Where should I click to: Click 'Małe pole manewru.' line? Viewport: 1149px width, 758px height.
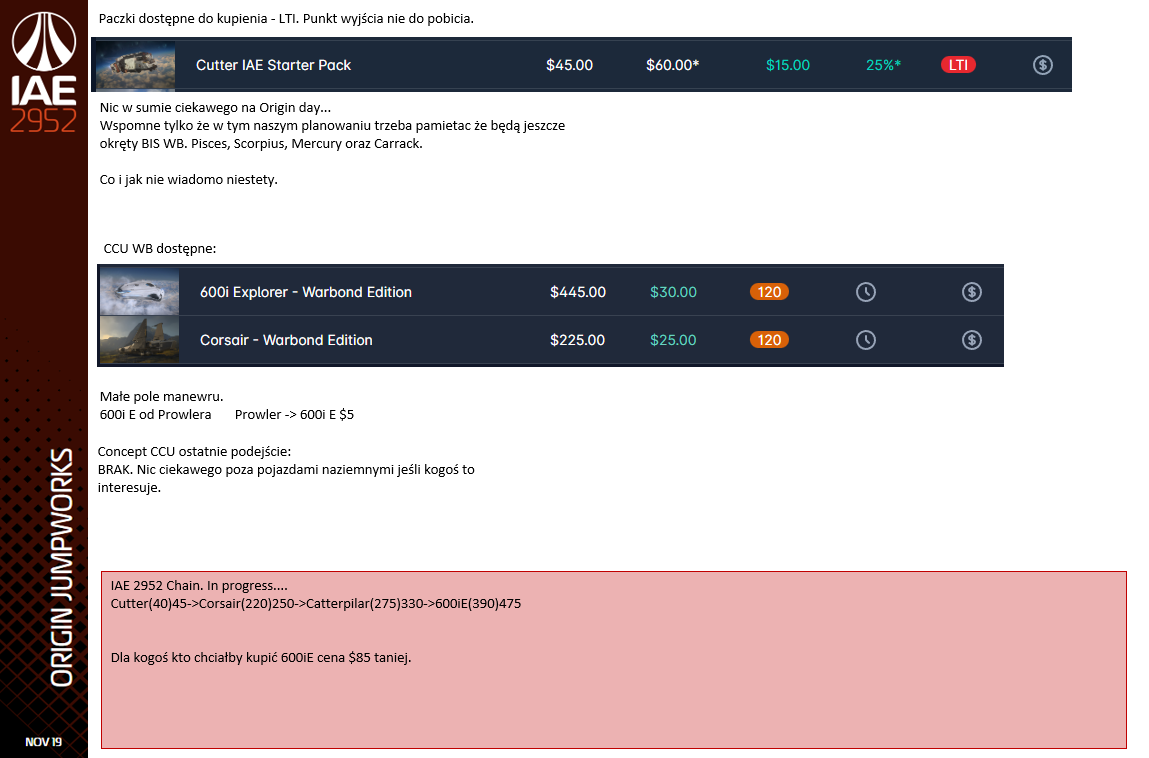[161, 397]
